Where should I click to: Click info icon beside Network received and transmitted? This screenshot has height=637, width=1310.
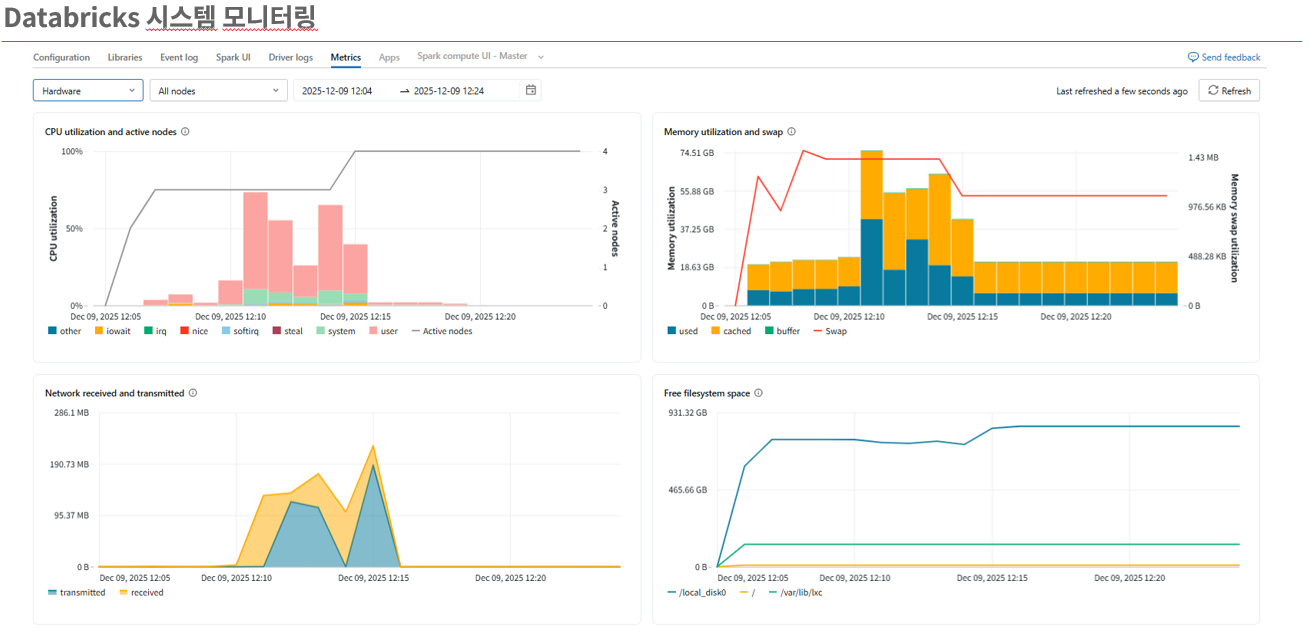(193, 393)
